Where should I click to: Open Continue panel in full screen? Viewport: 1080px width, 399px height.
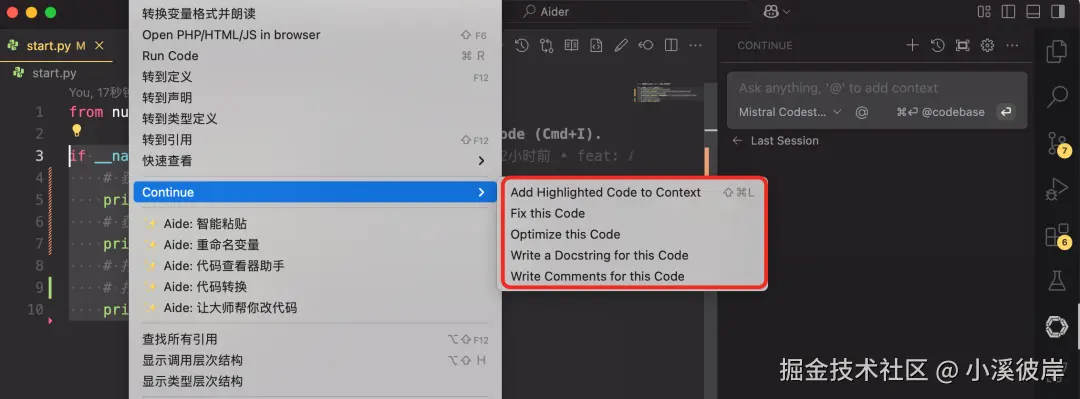click(962, 45)
